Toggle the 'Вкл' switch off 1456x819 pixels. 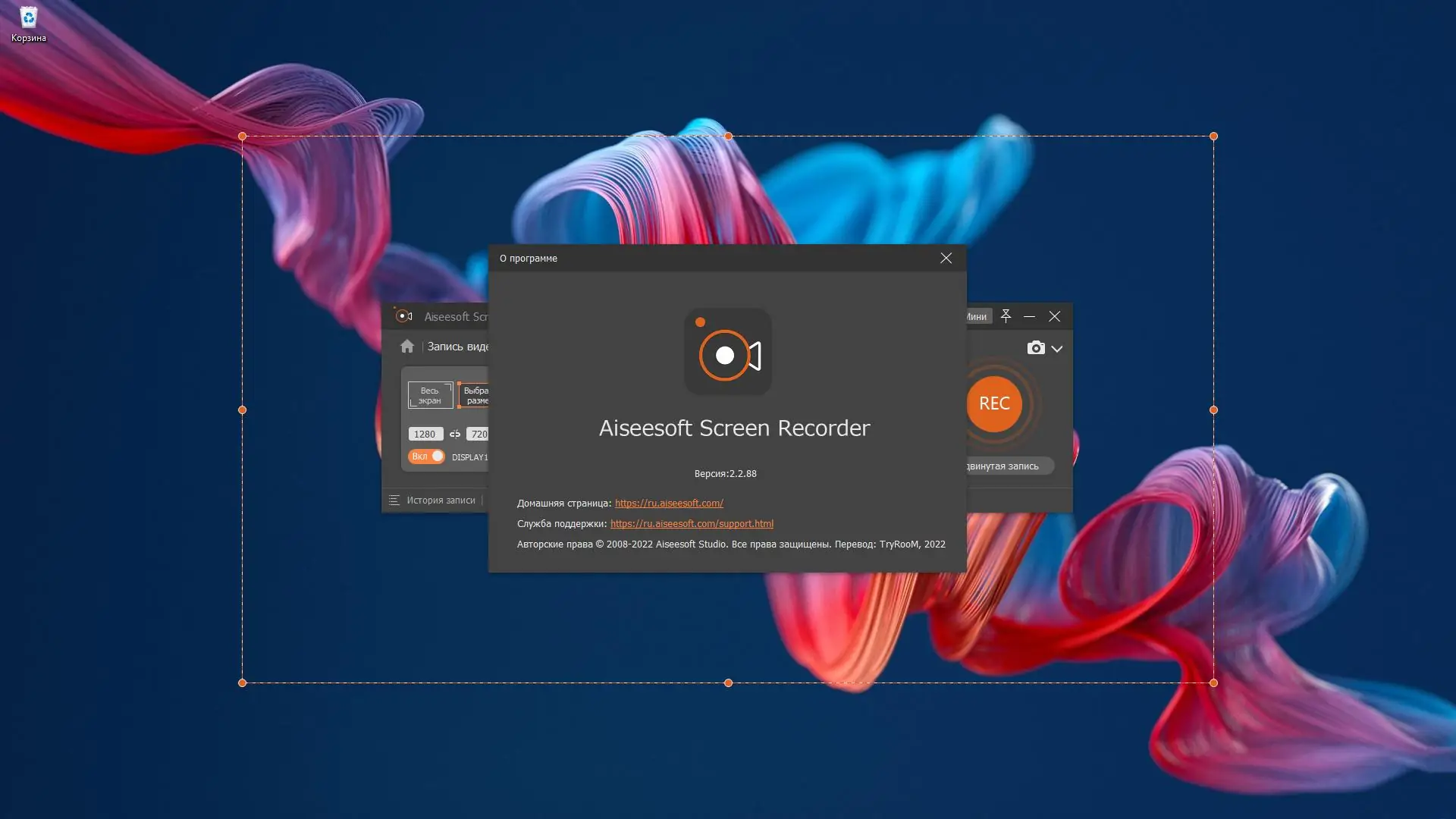click(x=427, y=456)
